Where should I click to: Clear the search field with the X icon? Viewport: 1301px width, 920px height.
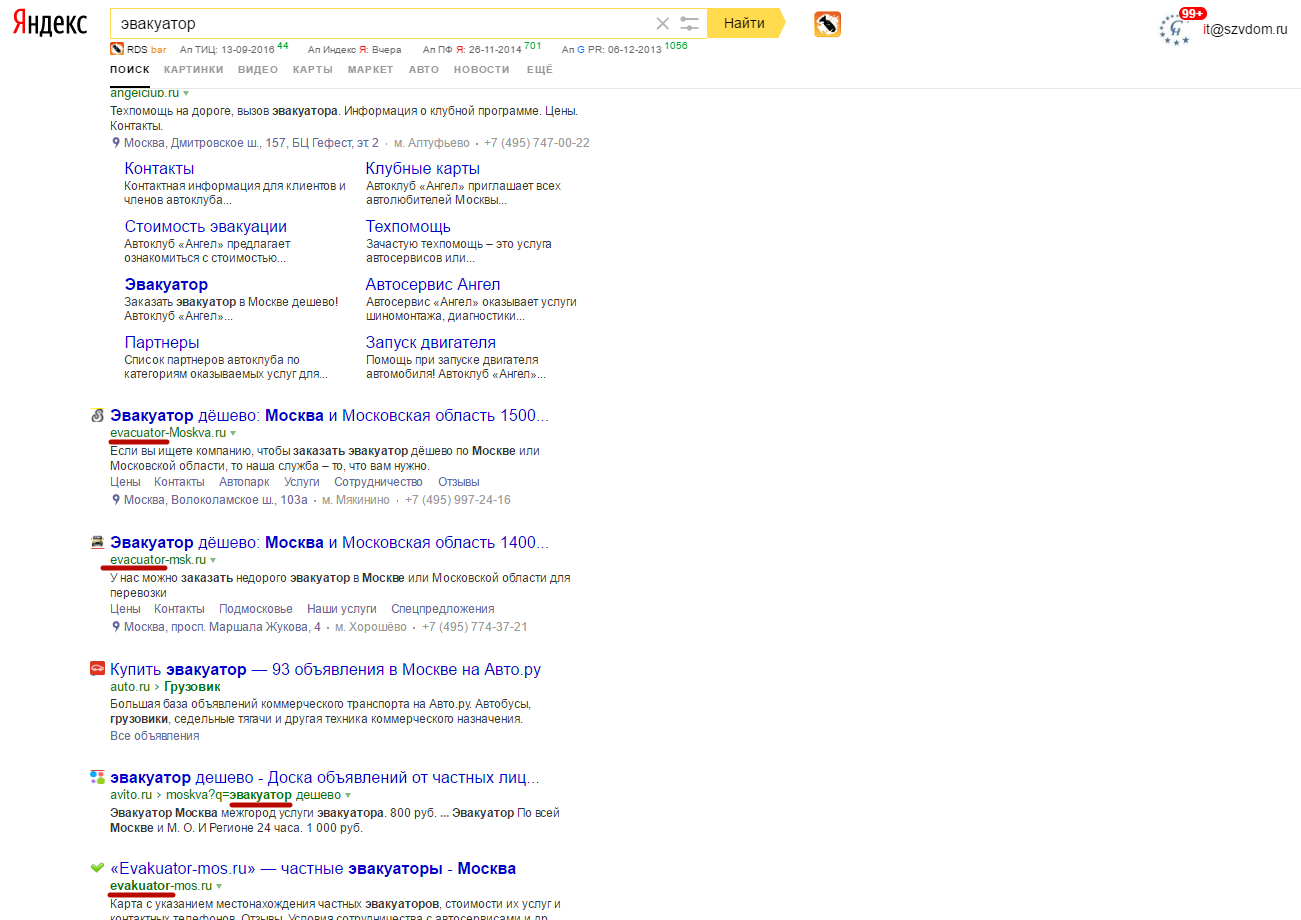tap(662, 24)
